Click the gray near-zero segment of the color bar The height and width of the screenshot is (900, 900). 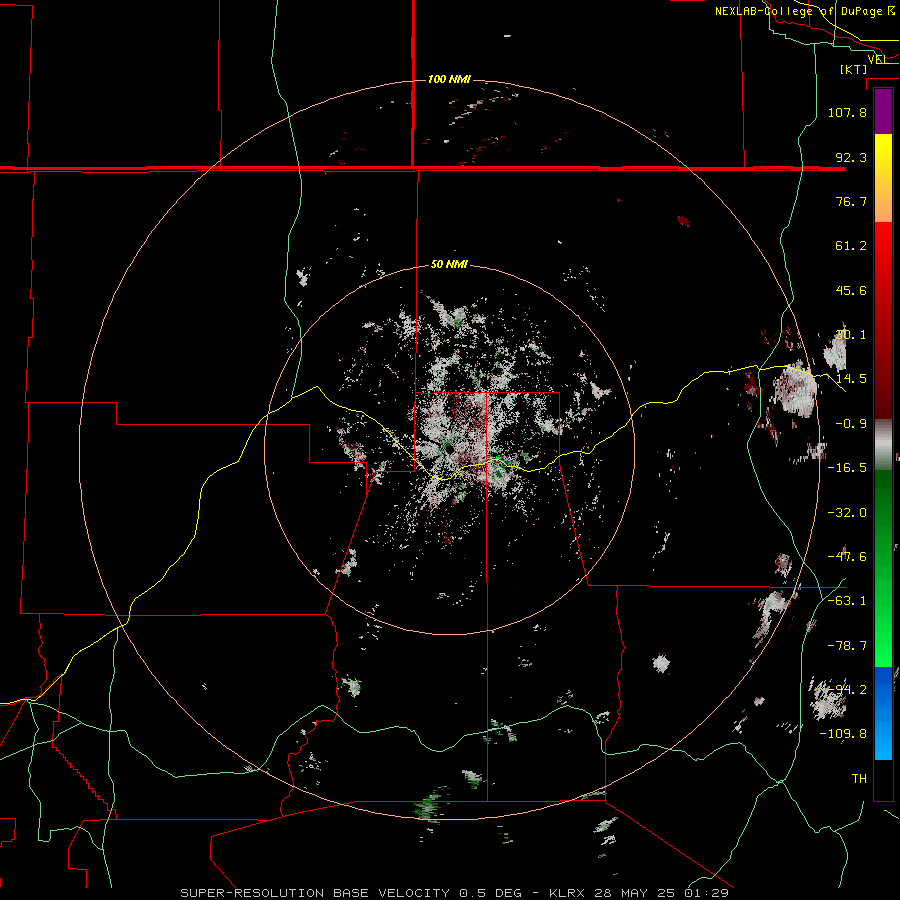(x=883, y=445)
